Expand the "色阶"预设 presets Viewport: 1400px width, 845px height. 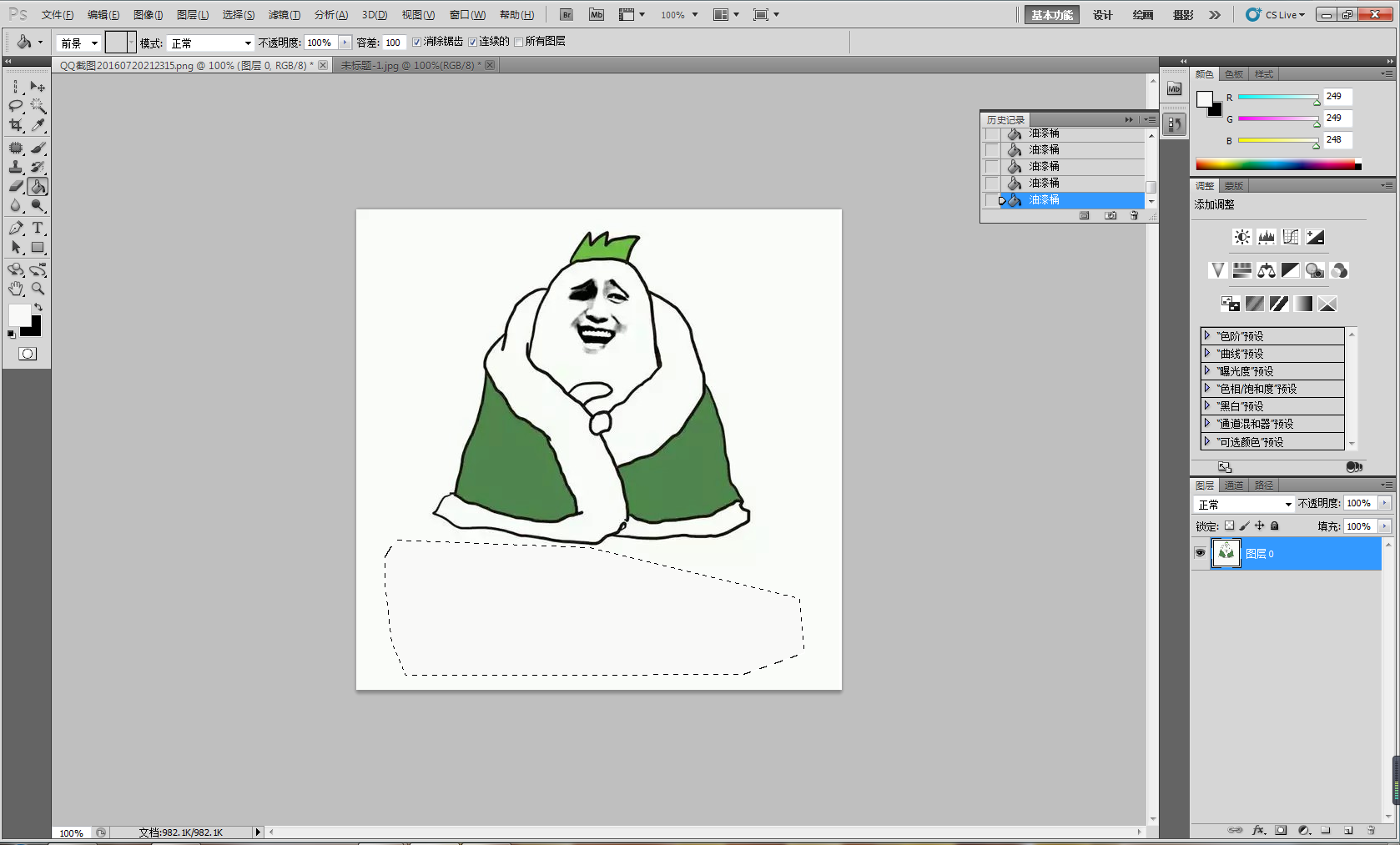coord(1206,335)
